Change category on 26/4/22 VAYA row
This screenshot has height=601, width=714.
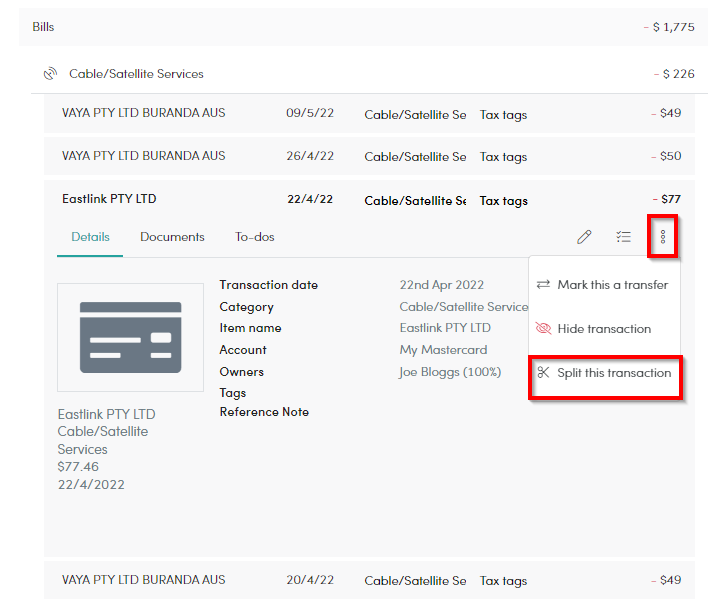pyautogui.click(x=415, y=157)
